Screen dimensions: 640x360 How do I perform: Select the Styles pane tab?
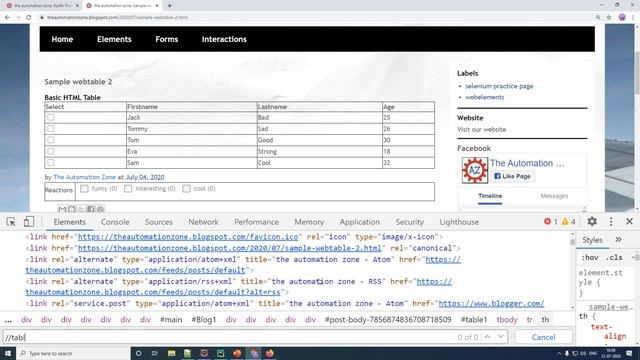[592, 240]
